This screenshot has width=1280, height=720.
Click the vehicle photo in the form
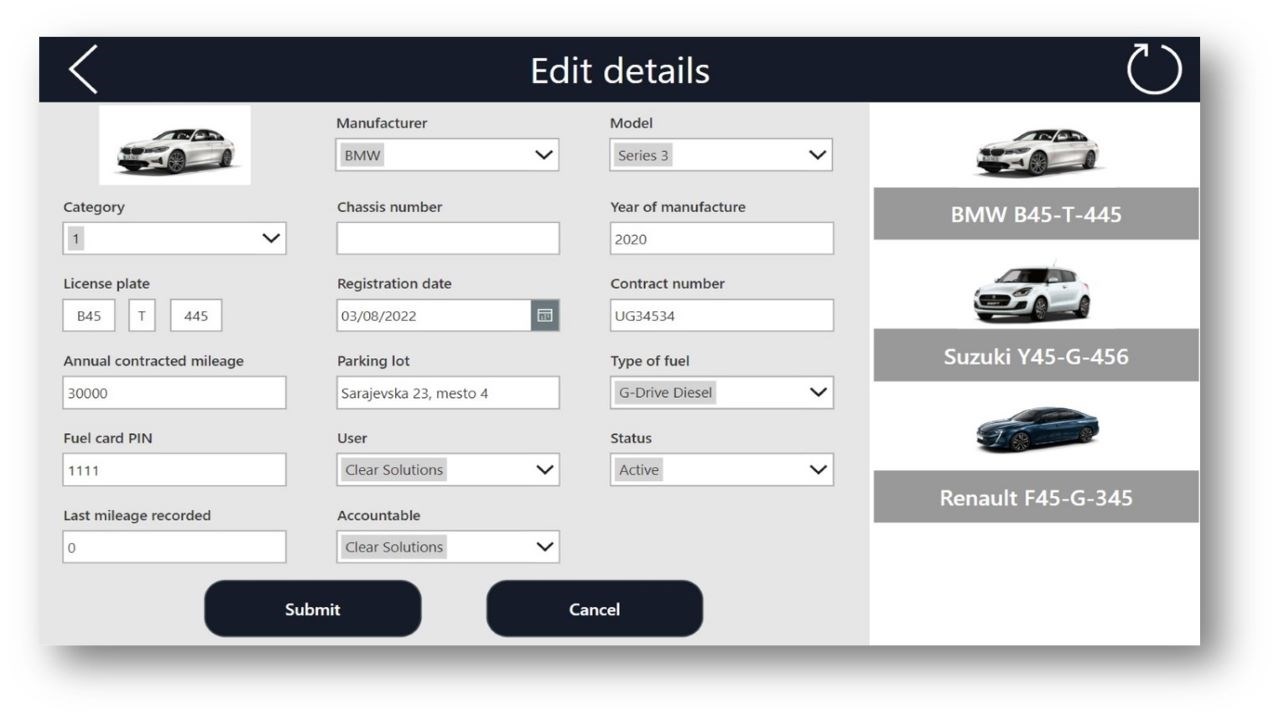point(175,146)
